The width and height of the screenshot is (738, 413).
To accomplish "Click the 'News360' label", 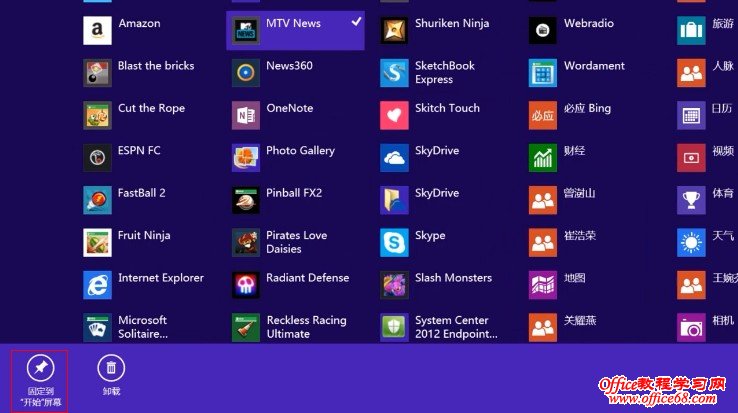I will (289, 65).
